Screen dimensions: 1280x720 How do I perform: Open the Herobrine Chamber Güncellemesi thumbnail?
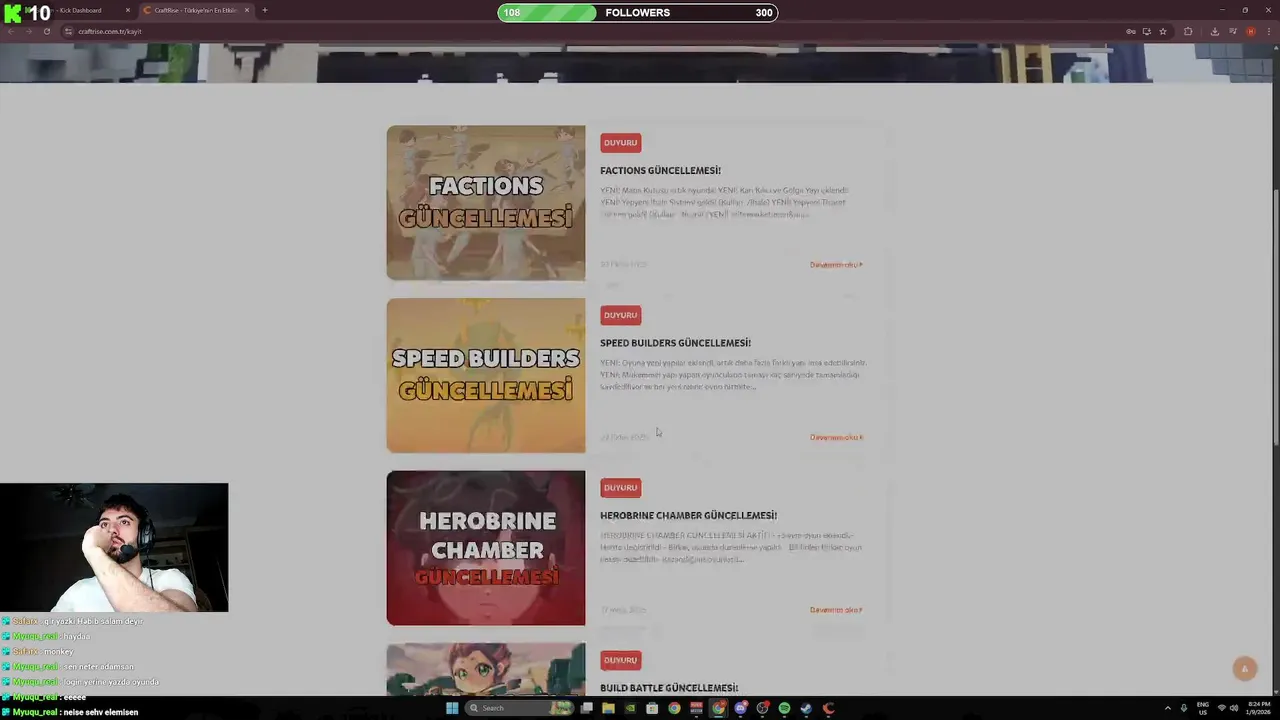[x=486, y=548]
